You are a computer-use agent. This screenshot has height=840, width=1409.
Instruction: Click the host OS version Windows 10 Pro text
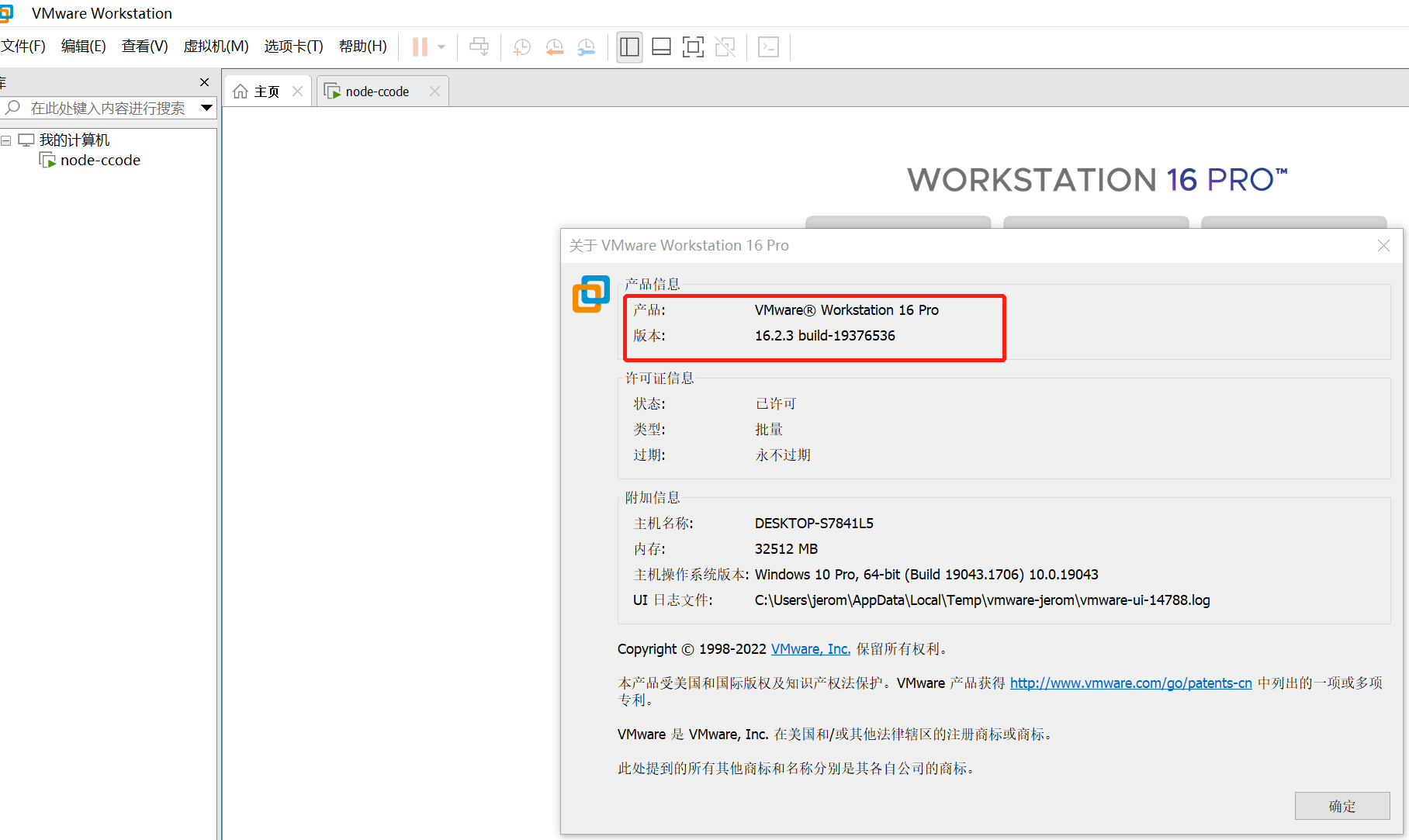(926, 575)
